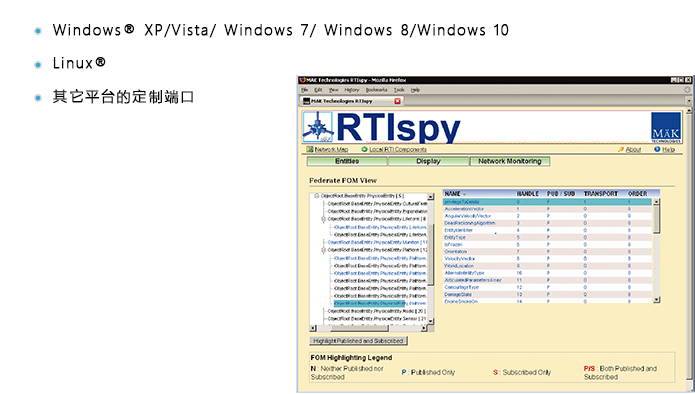Image resolution: width=695 pixels, height=394 pixels.
Task: Switch to the Network Monitoring tab
Action: 510,161
